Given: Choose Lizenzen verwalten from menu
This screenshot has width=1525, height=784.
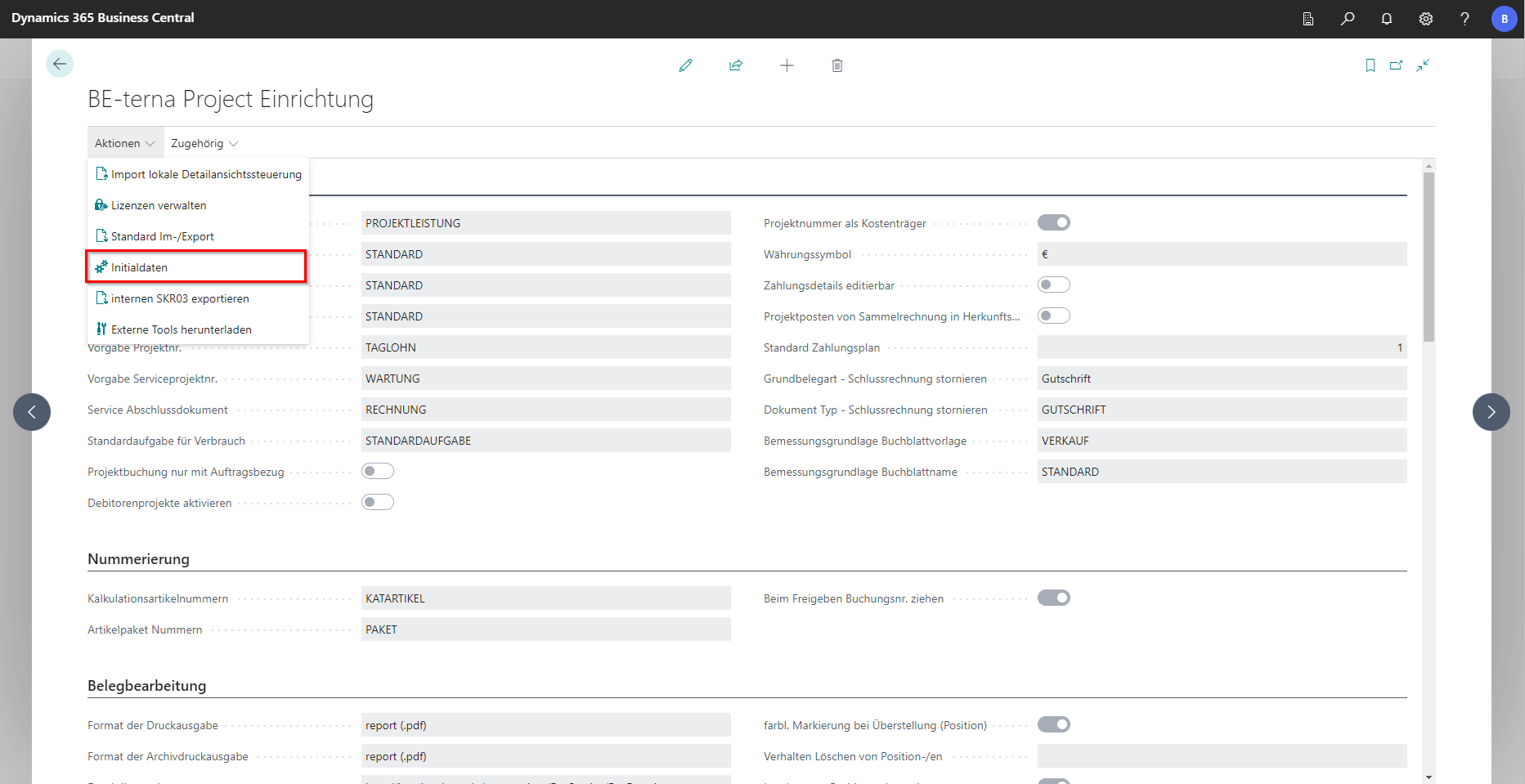Looking at the screenshot, I should tap(159, 205).
